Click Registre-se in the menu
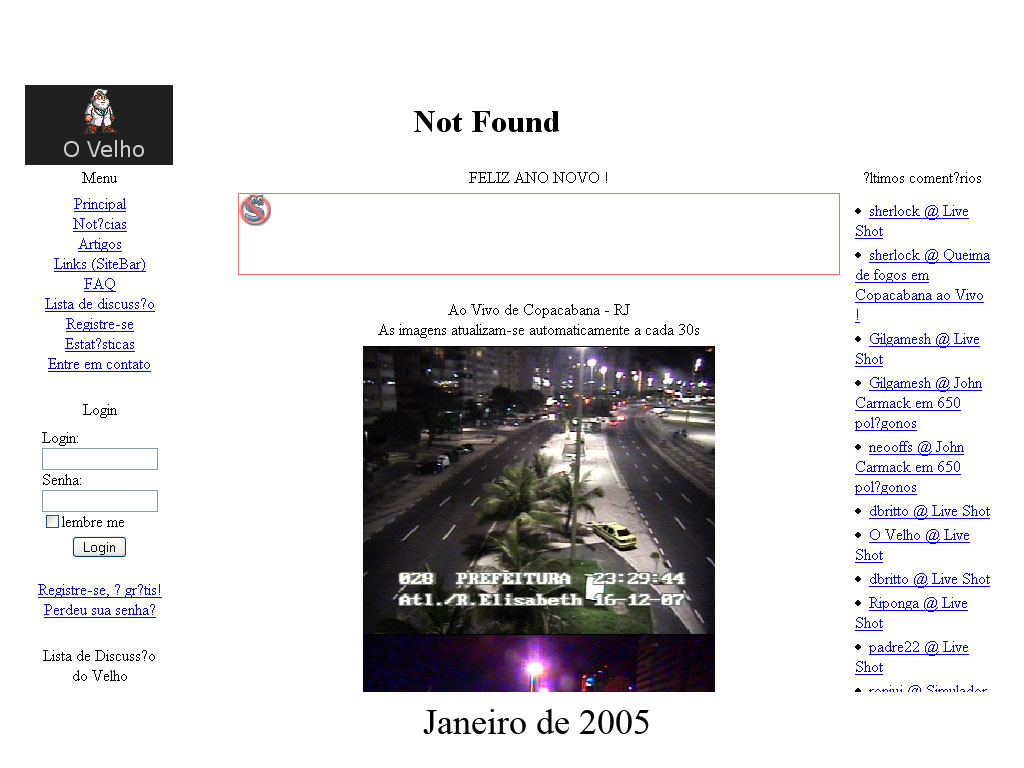 click(100, 324)
